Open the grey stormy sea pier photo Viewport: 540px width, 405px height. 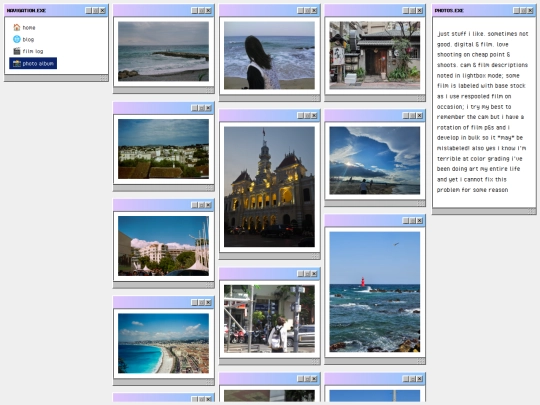[x=163, y=51]
